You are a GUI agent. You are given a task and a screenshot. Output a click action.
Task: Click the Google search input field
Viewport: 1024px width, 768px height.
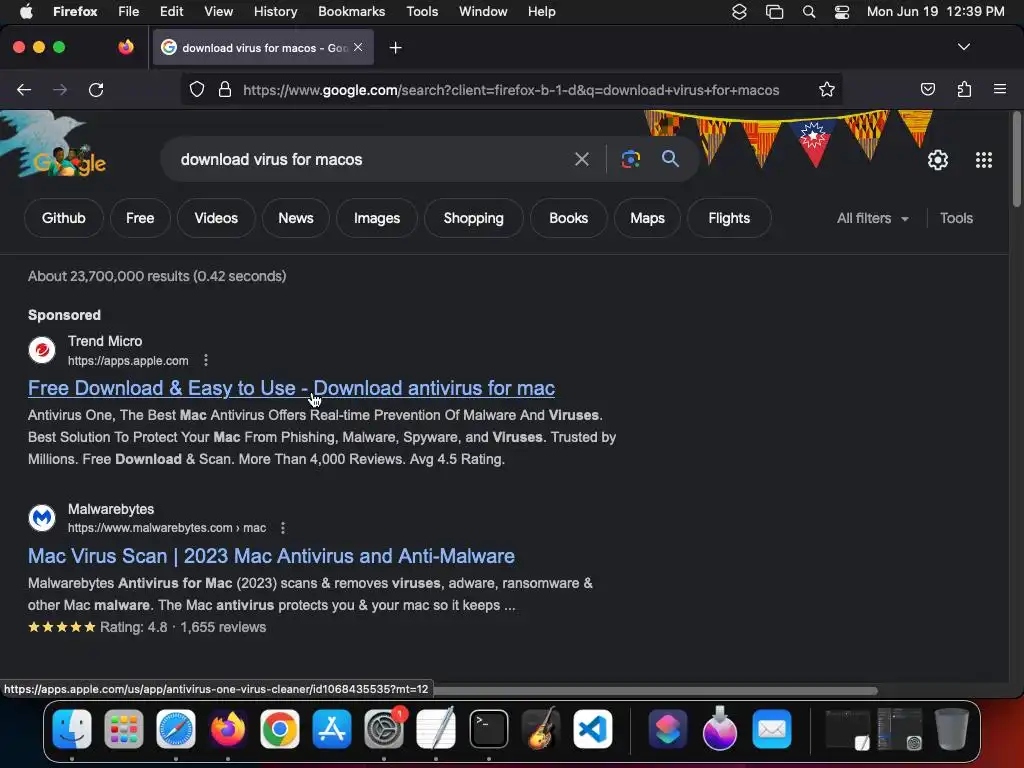372,159
